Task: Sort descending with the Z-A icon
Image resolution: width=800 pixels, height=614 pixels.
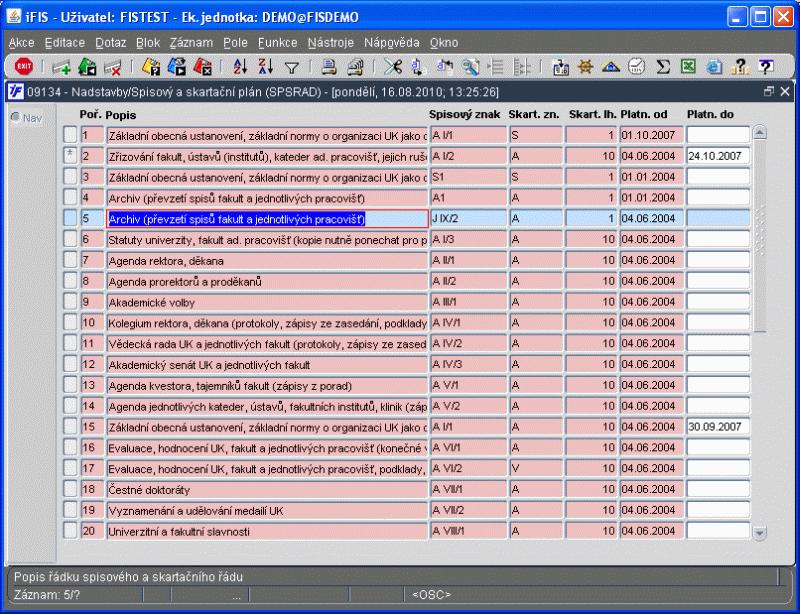Action: coord(266,66)
